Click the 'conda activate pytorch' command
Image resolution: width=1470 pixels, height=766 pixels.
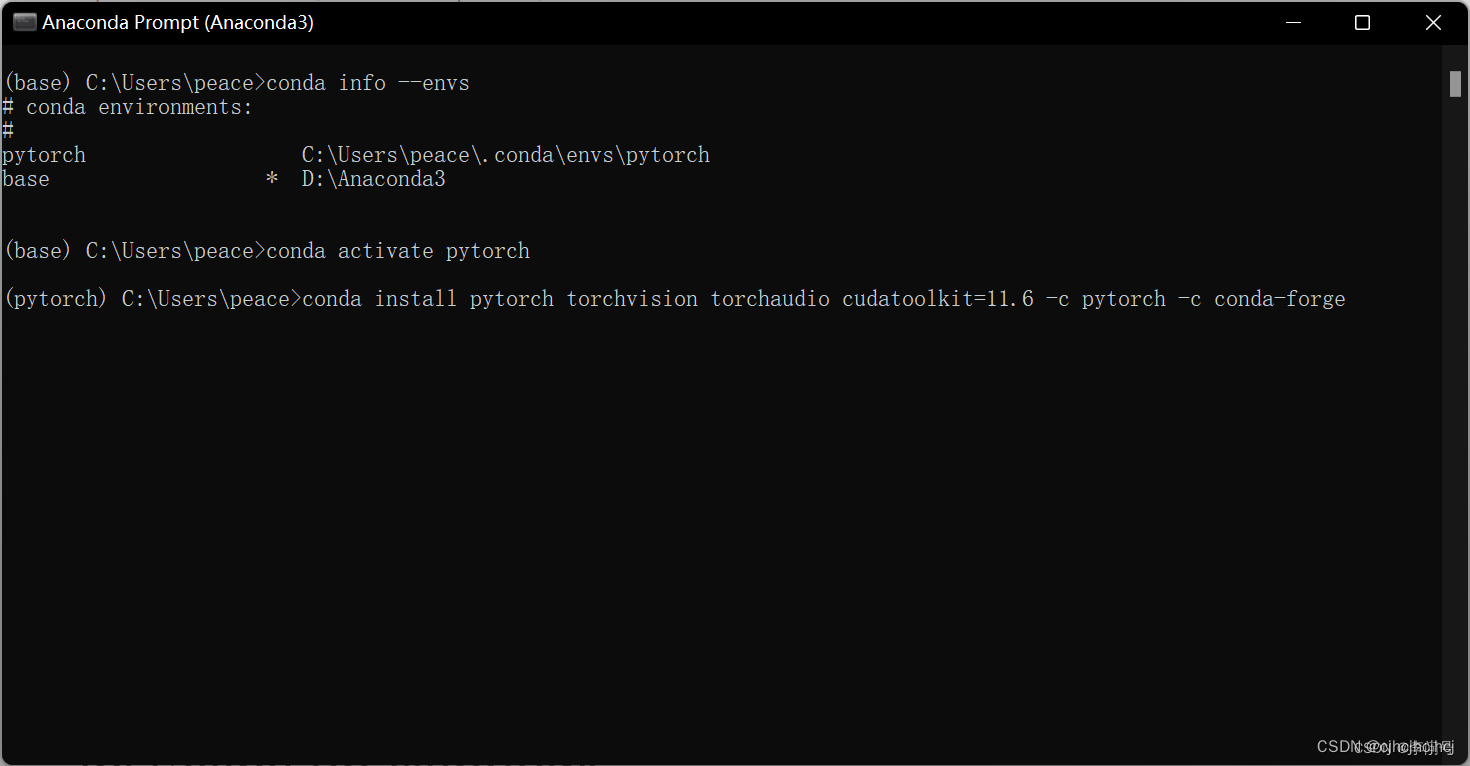click(398, 251)
